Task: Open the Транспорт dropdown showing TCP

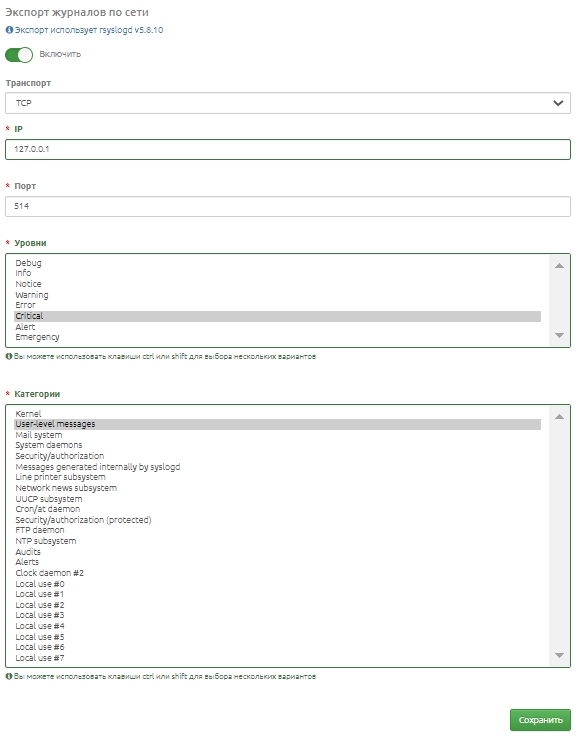Action: coord(288,103)
